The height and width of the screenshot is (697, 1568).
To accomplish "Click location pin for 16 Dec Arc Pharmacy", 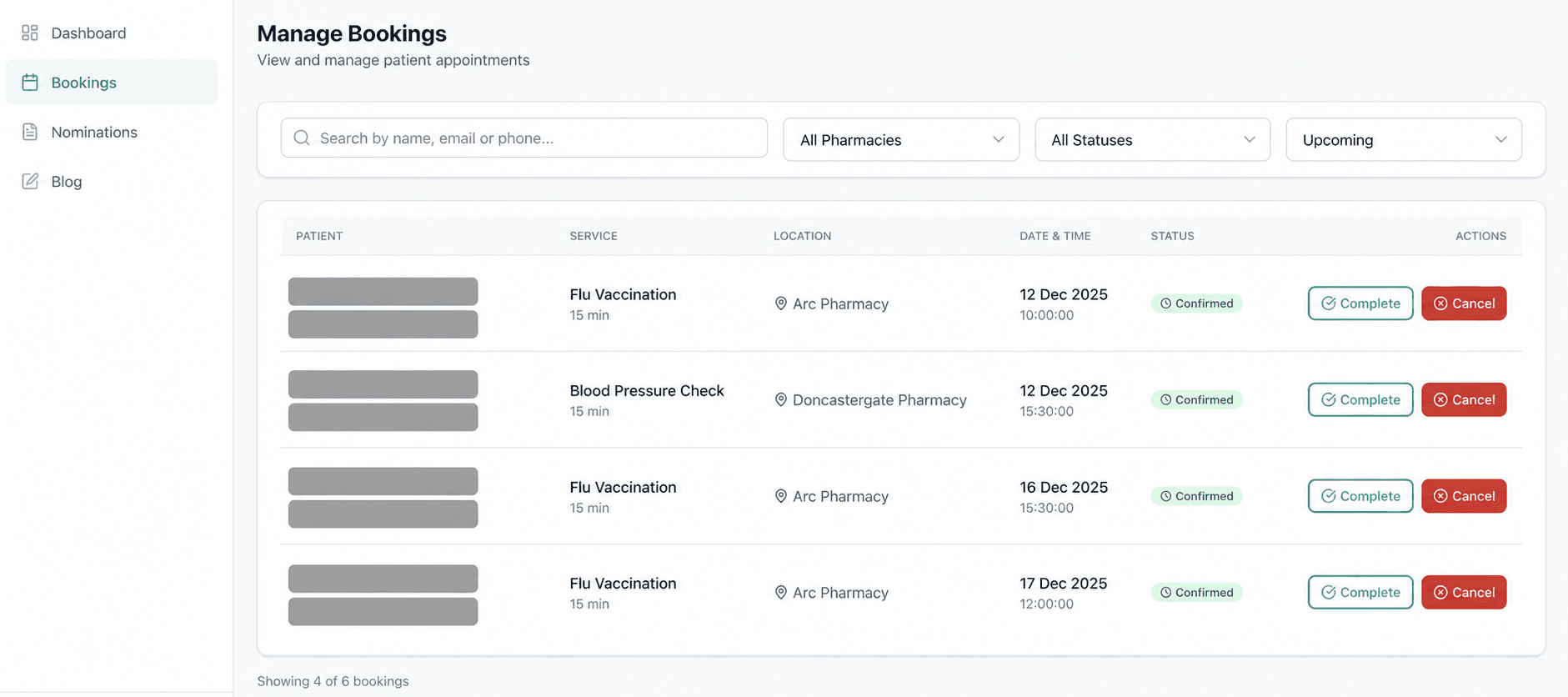I will point(781,496).
